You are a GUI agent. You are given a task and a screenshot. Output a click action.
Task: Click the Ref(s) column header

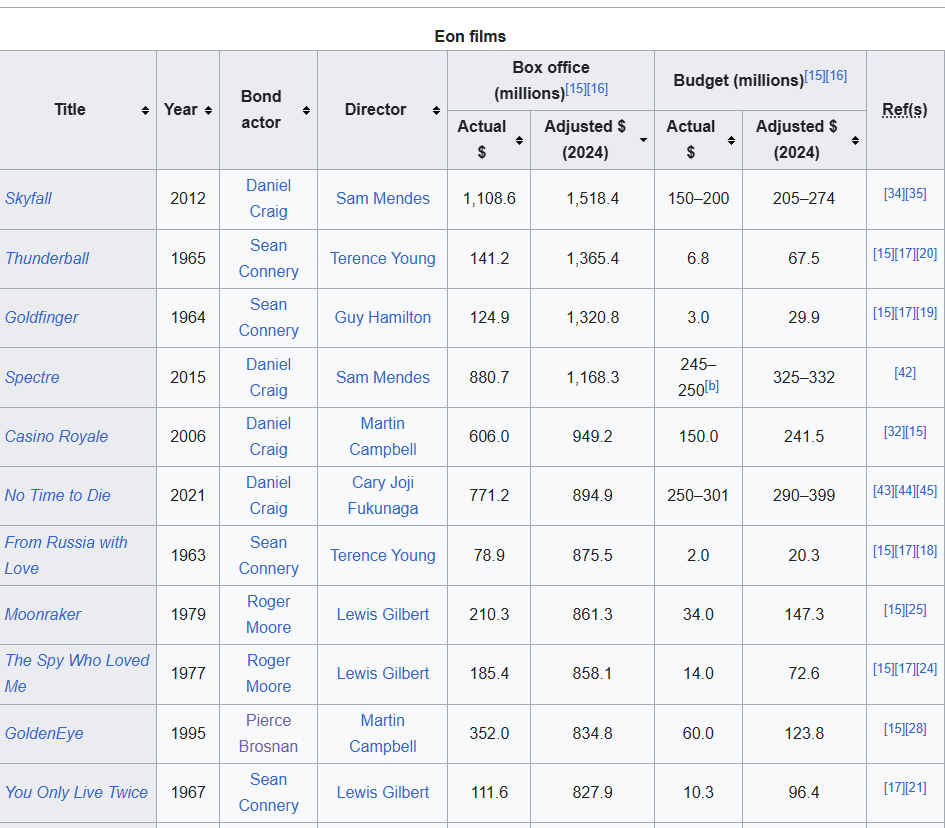click(905, 110)
